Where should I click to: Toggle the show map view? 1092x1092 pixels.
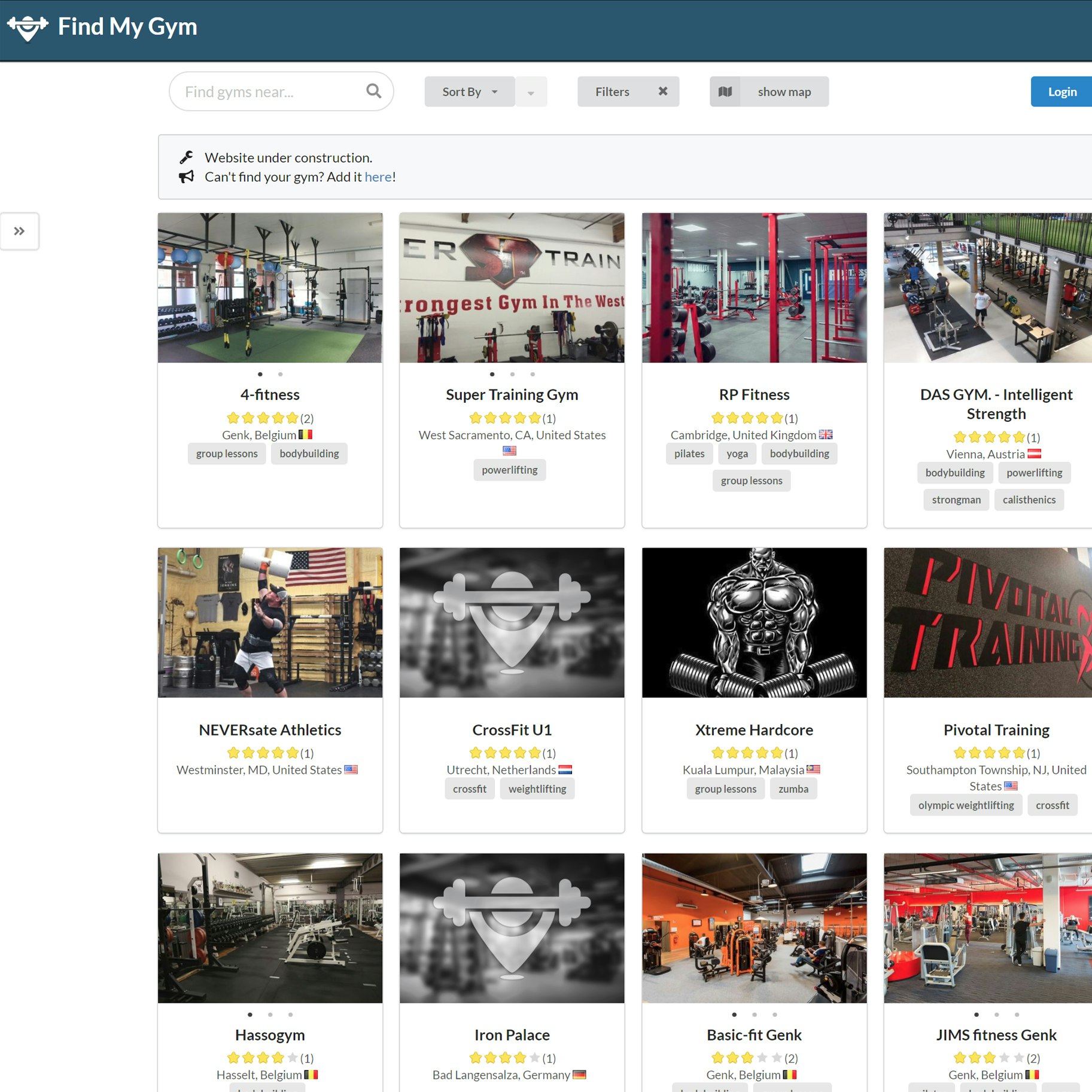[784, 91]
